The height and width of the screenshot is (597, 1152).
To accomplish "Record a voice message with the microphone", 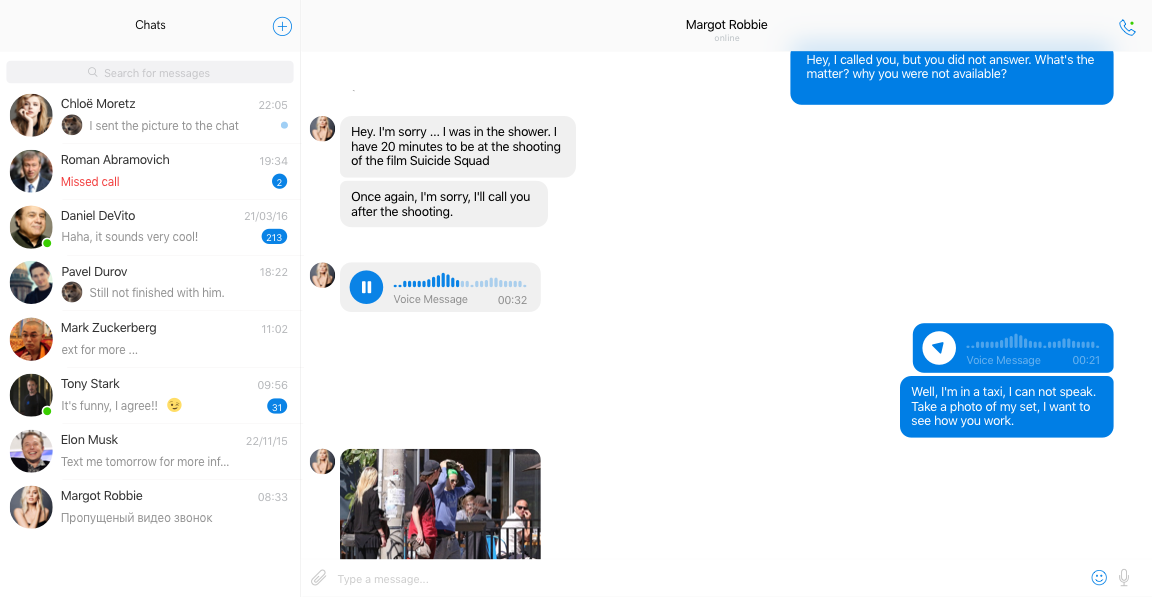I will [x=1124, y=578].
